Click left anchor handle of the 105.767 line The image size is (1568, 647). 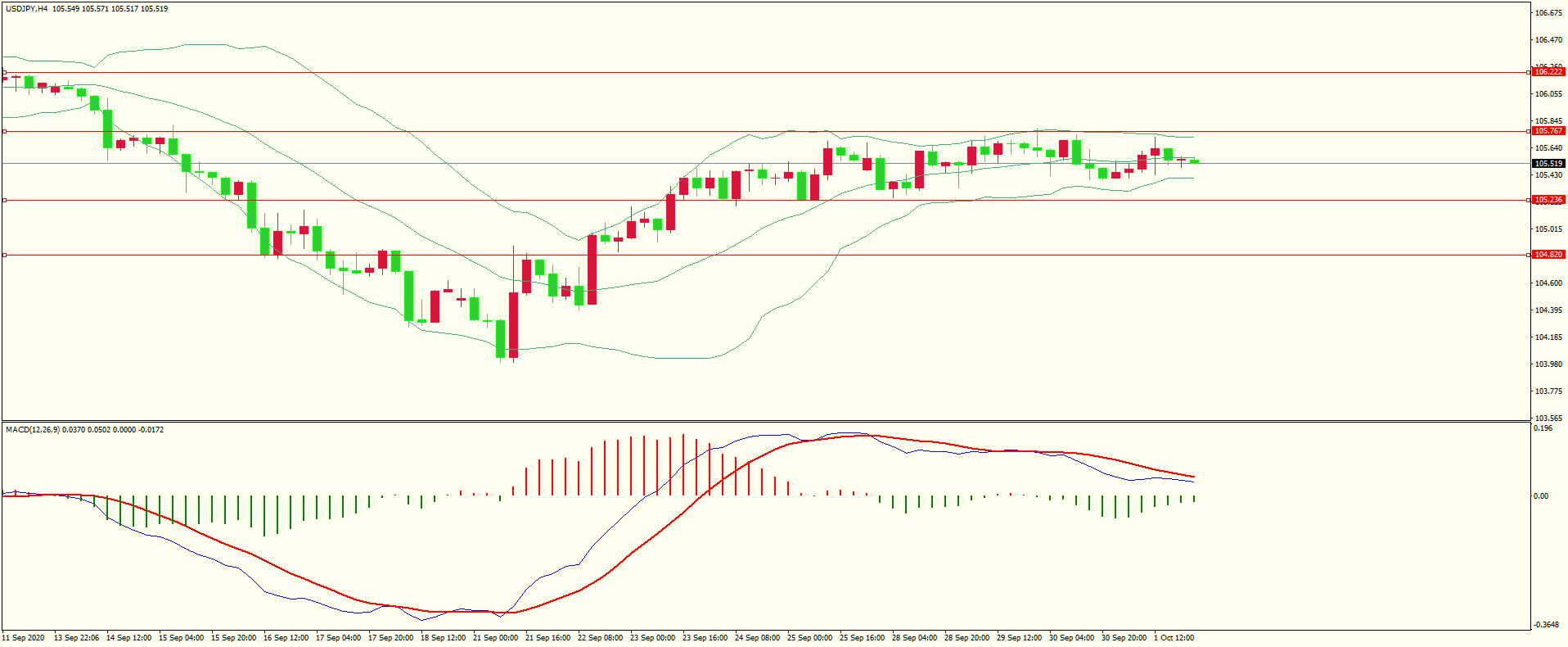point(4,131)
